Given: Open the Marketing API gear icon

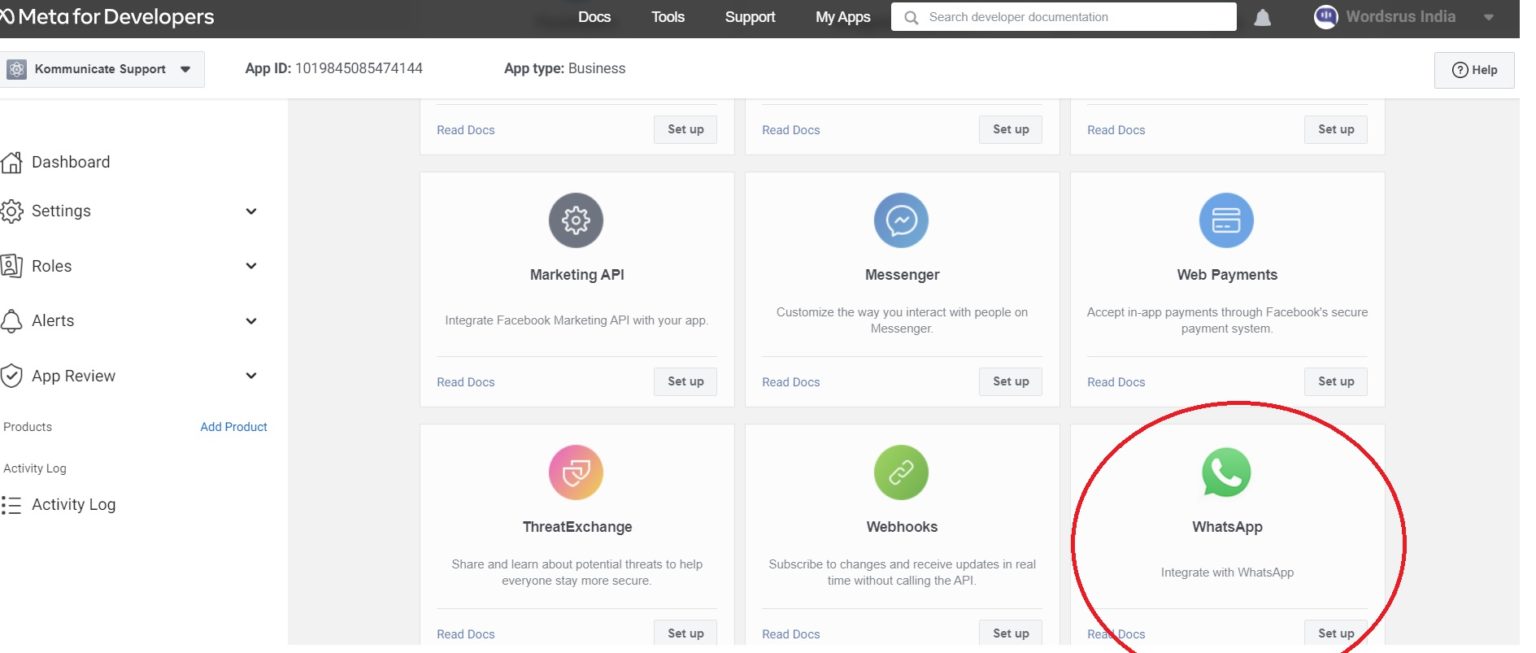Looking at the screenshot, I should tap(576, 220).
